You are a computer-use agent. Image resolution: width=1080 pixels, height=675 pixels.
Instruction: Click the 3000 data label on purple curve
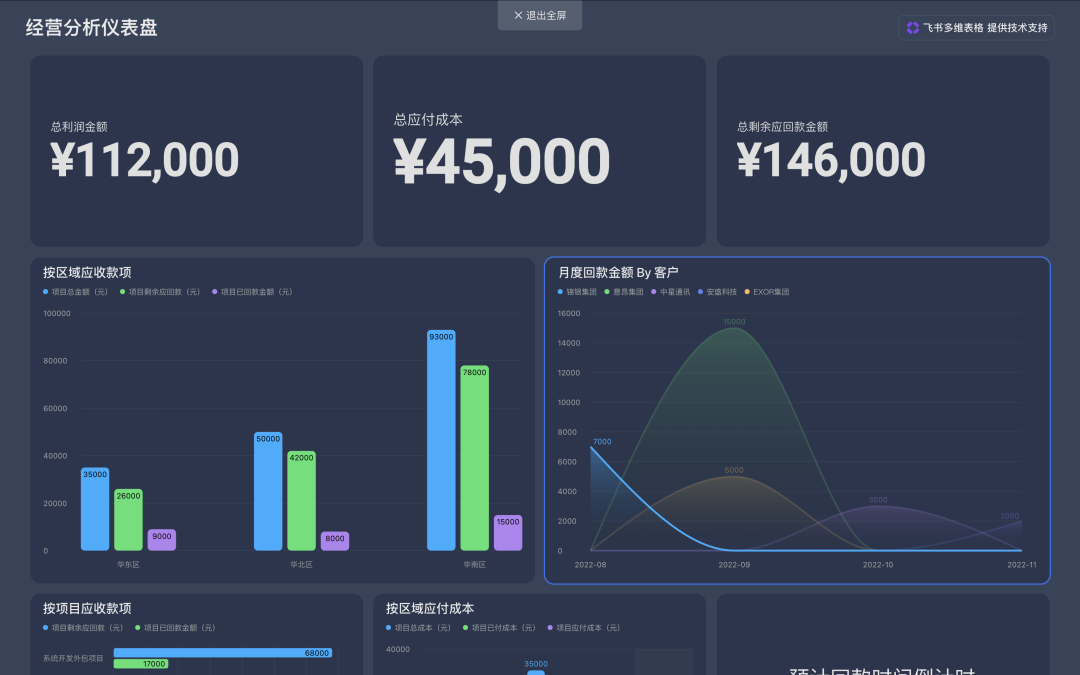tap(878, 500)
